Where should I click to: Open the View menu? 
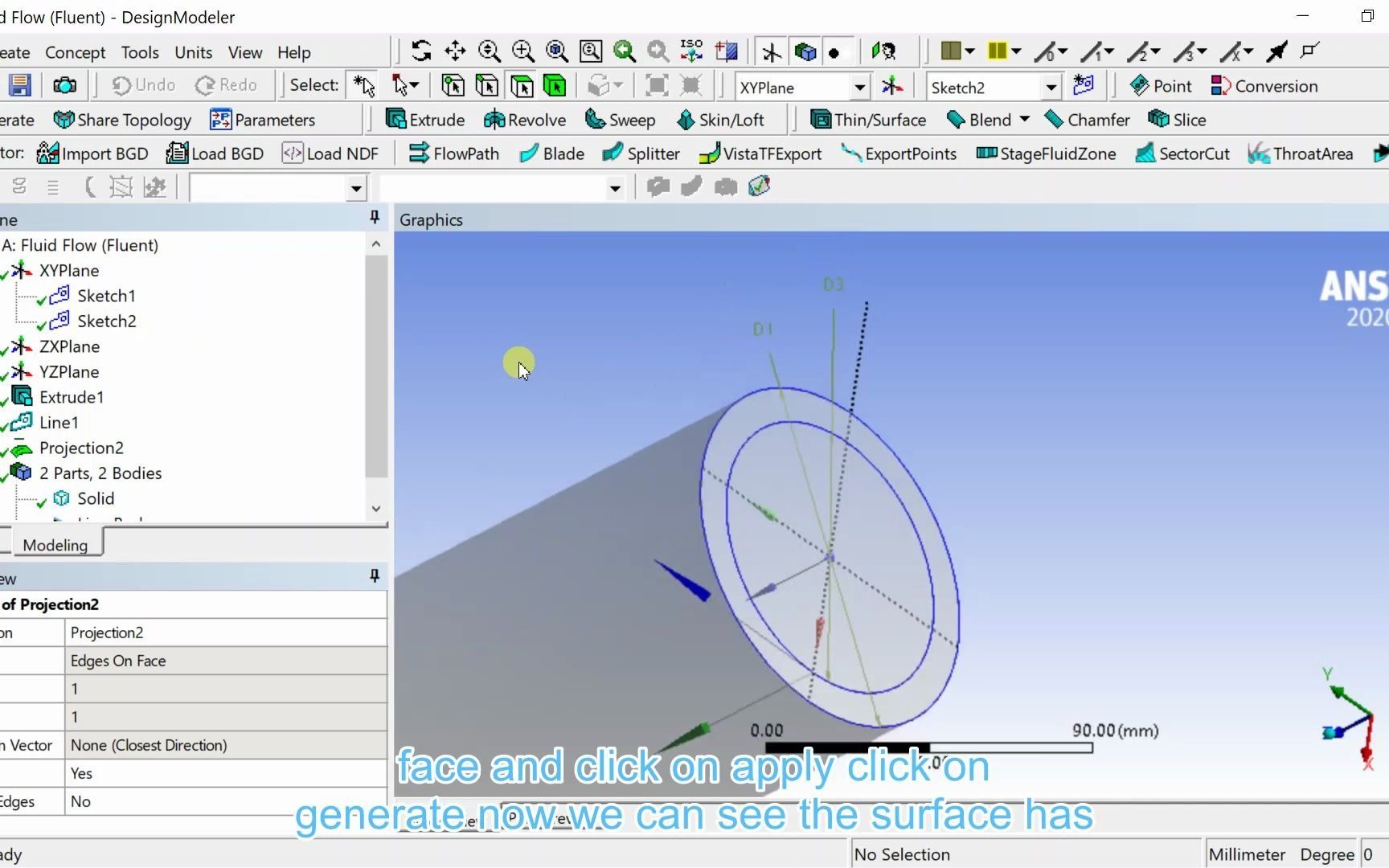(245, 52)
